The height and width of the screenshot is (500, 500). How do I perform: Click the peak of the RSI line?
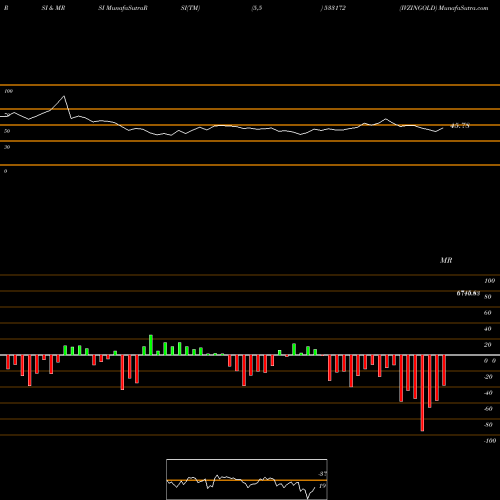click(x=64, y=96)
